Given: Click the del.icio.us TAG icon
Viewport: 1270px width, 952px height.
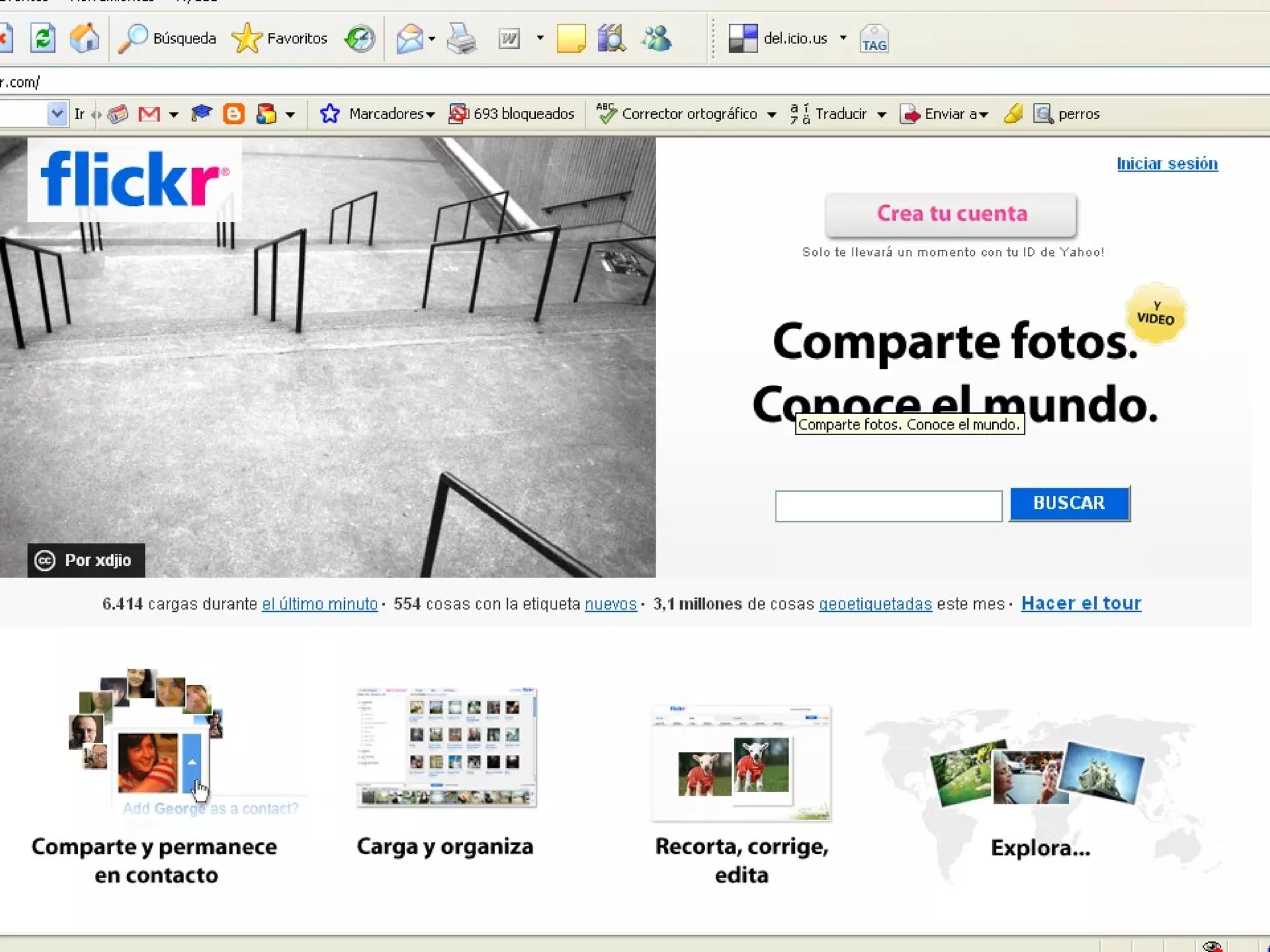Looking at the screenshot, I should click(874, 40).
